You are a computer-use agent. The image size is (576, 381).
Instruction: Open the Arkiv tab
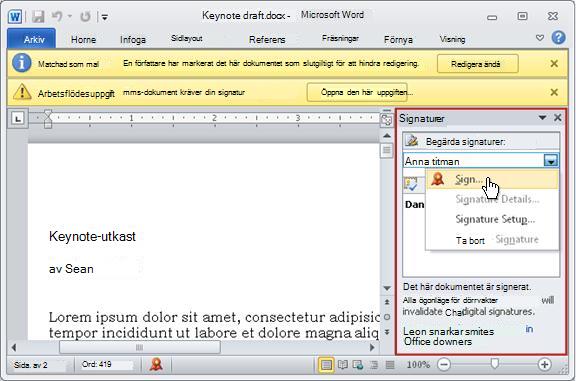[x=32, y=39]
